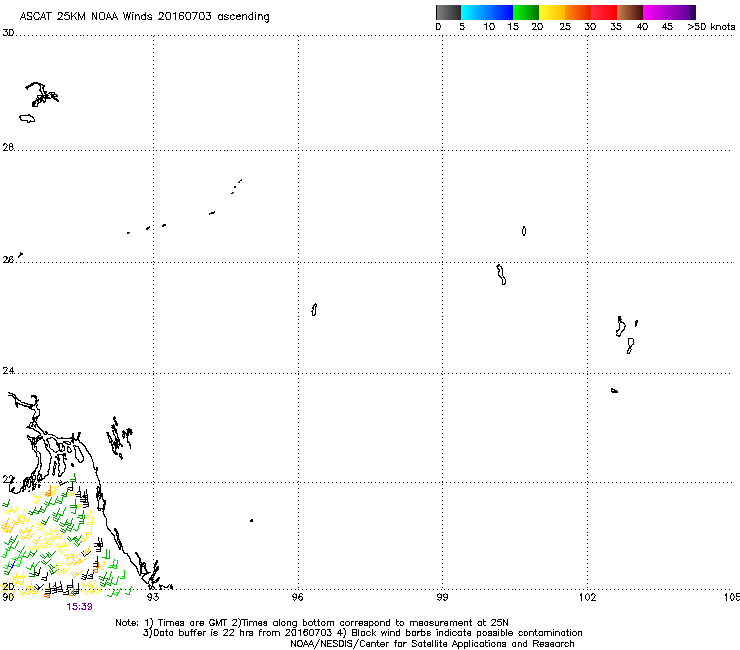740x650 pixels.
Task: Click the red 30-35 knots legend color
Action: click(x=604, y=12)
